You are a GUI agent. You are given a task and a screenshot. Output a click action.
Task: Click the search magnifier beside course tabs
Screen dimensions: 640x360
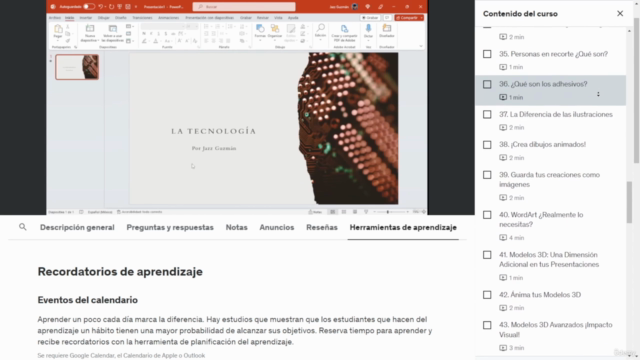point(23,227)
